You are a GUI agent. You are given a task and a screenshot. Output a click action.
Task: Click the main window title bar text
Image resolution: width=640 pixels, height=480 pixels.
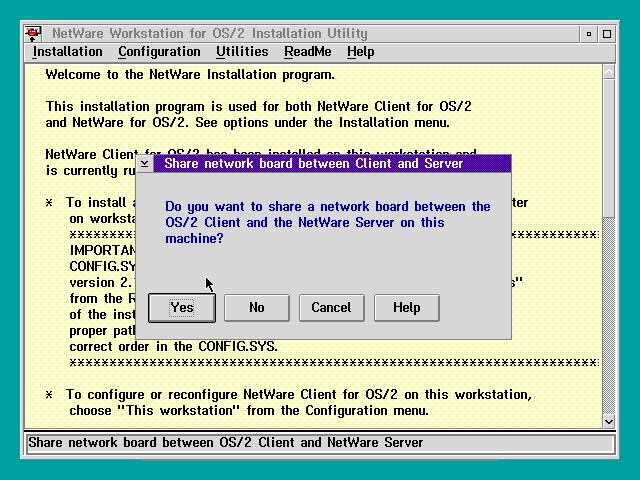210,33
